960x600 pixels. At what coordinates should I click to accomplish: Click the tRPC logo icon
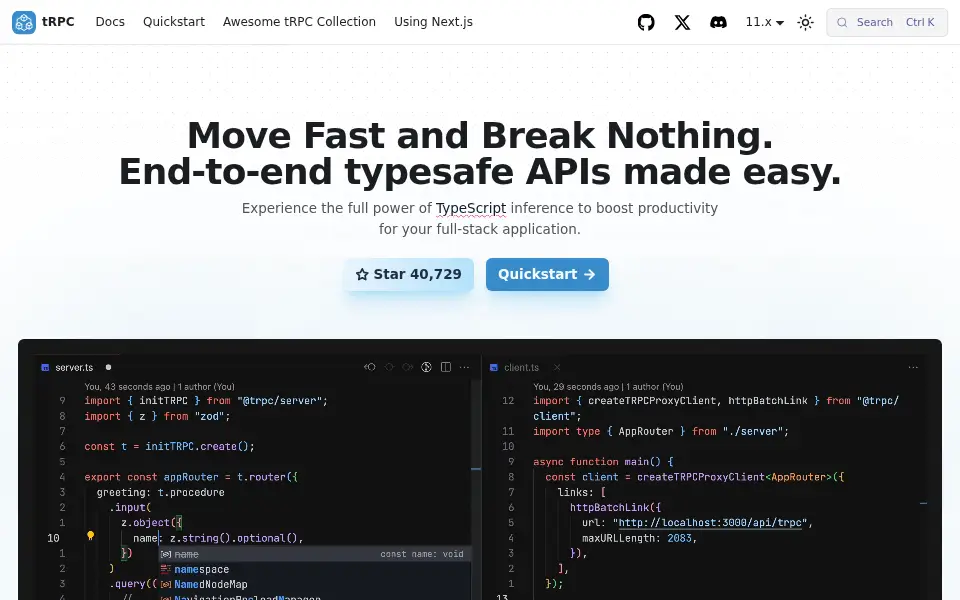(x=24, y=22)
